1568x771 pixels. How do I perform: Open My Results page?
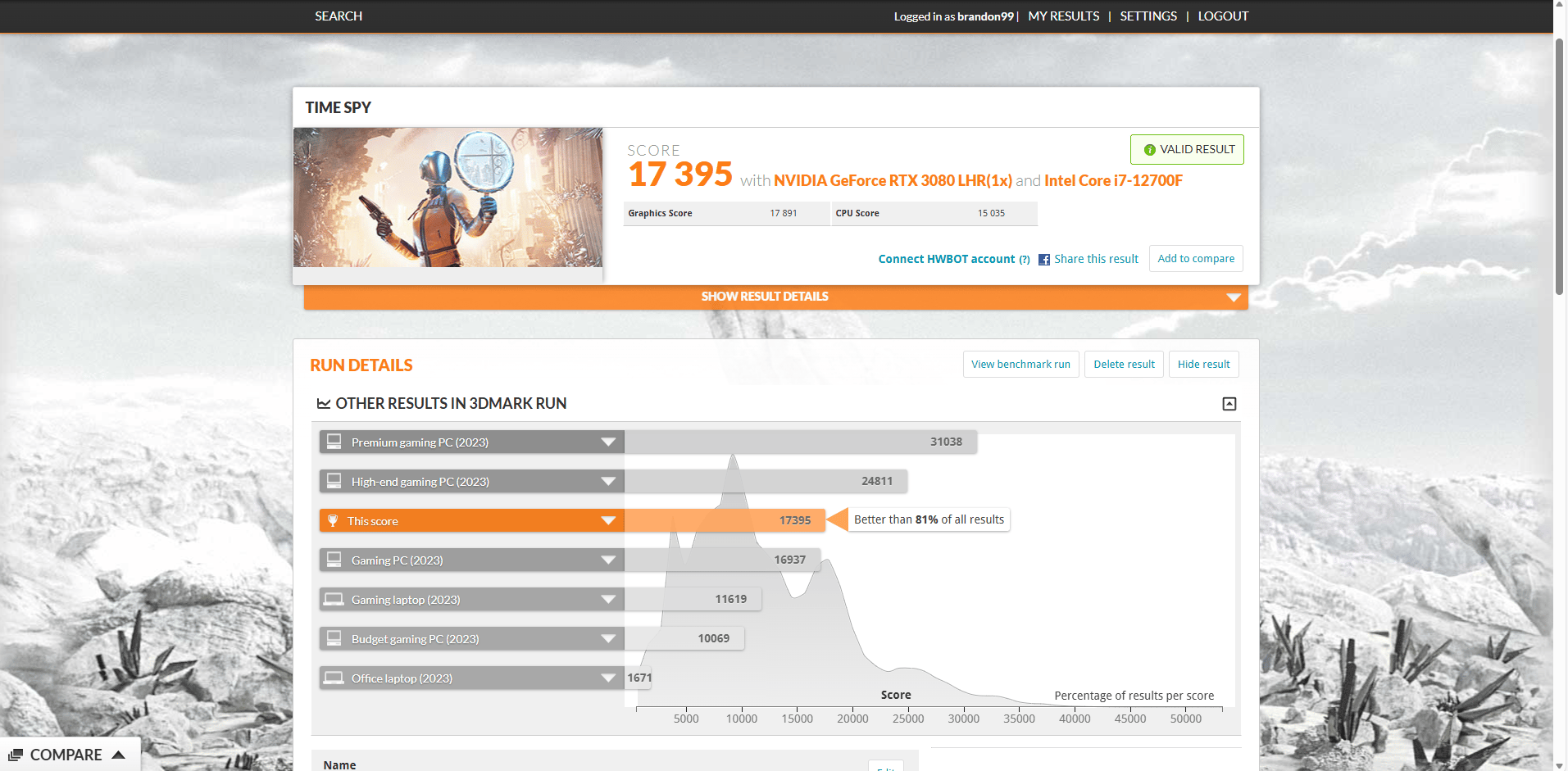1064,16
